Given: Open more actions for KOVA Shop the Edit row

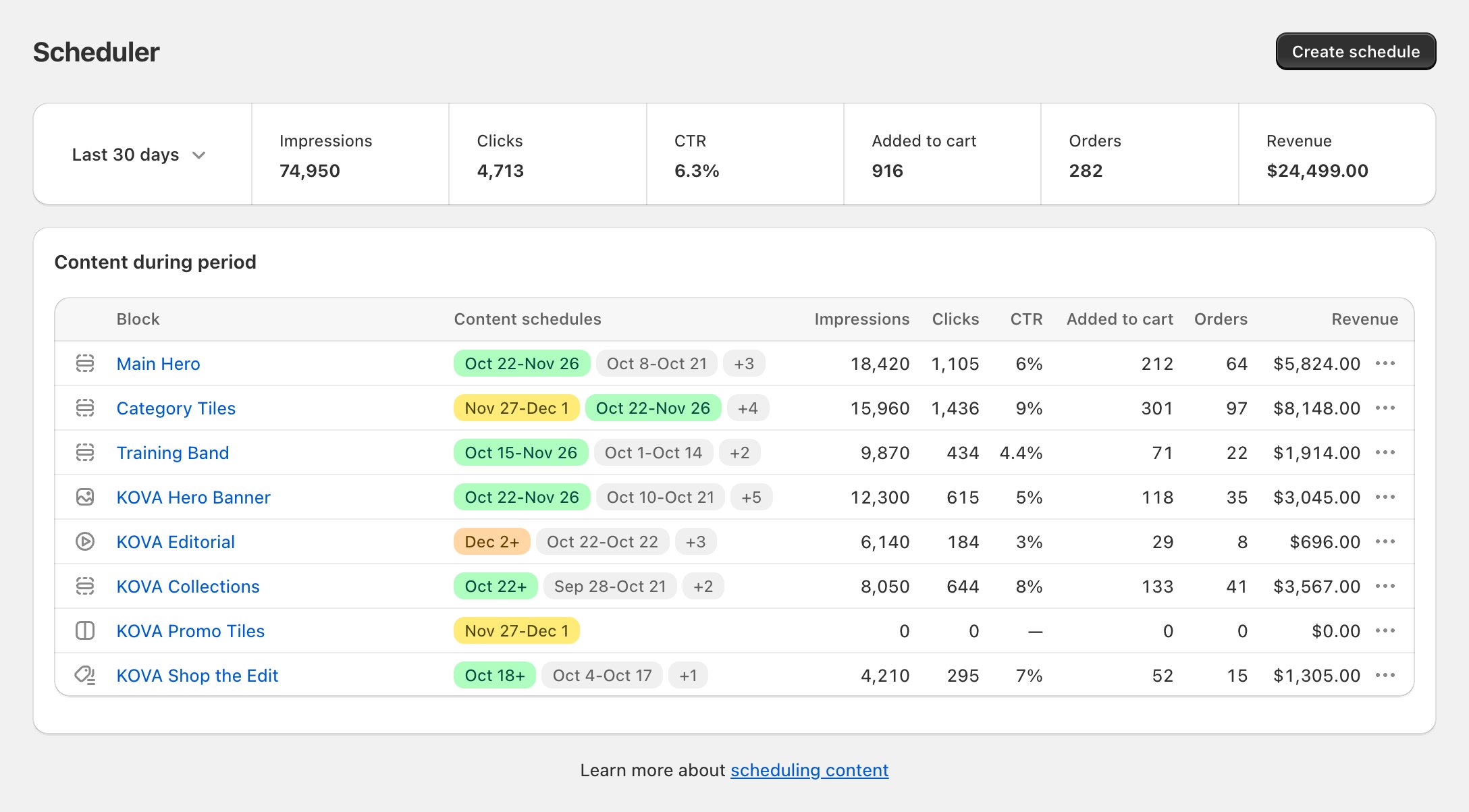Looking at the screenshot, I should (x=1385, y=675).
